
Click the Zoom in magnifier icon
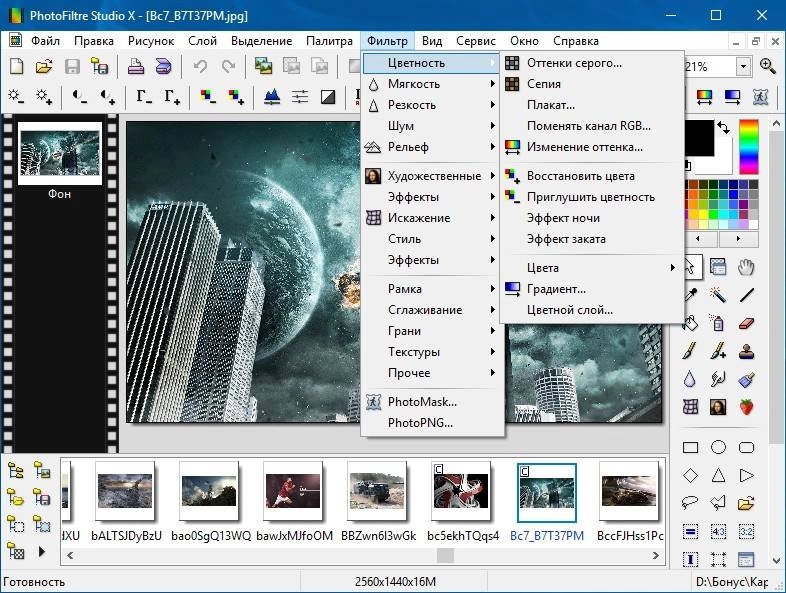click(x=767, y=66)
